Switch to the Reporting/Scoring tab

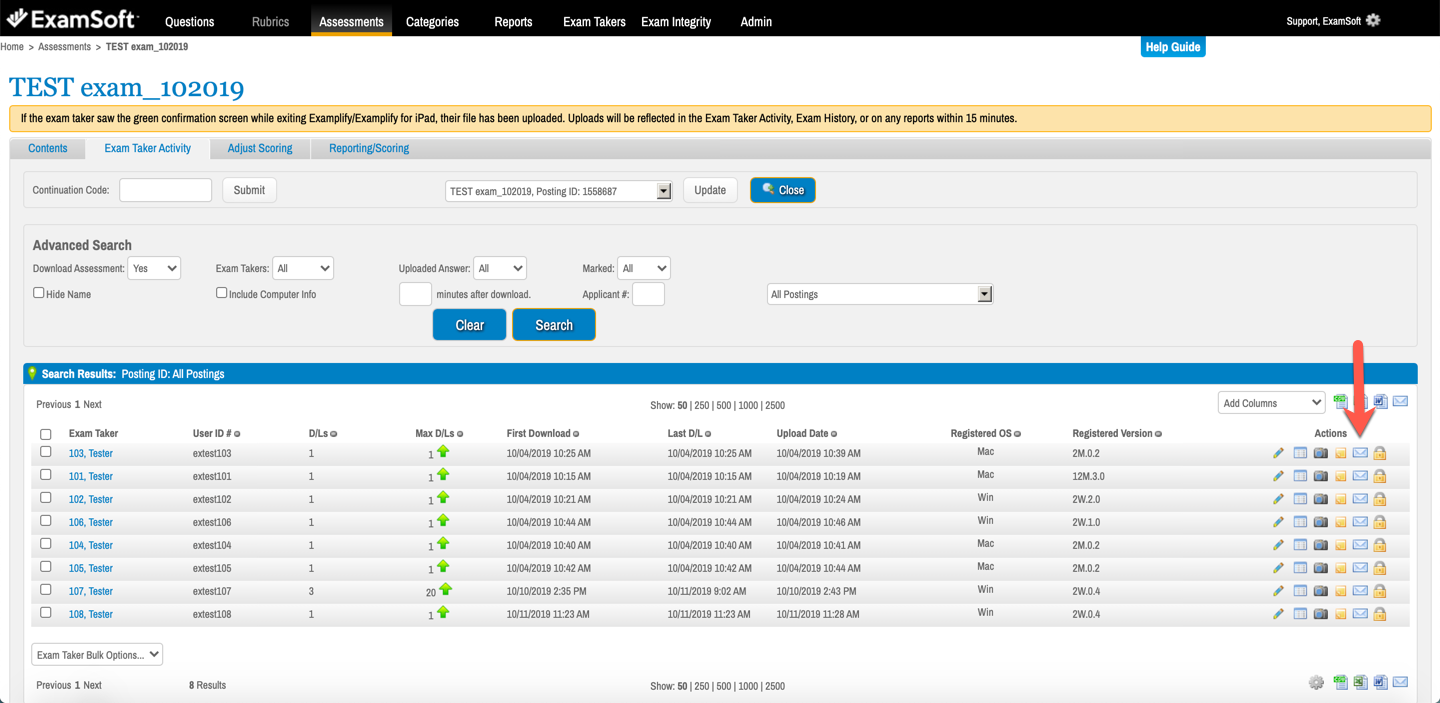[x=369, y=148]
